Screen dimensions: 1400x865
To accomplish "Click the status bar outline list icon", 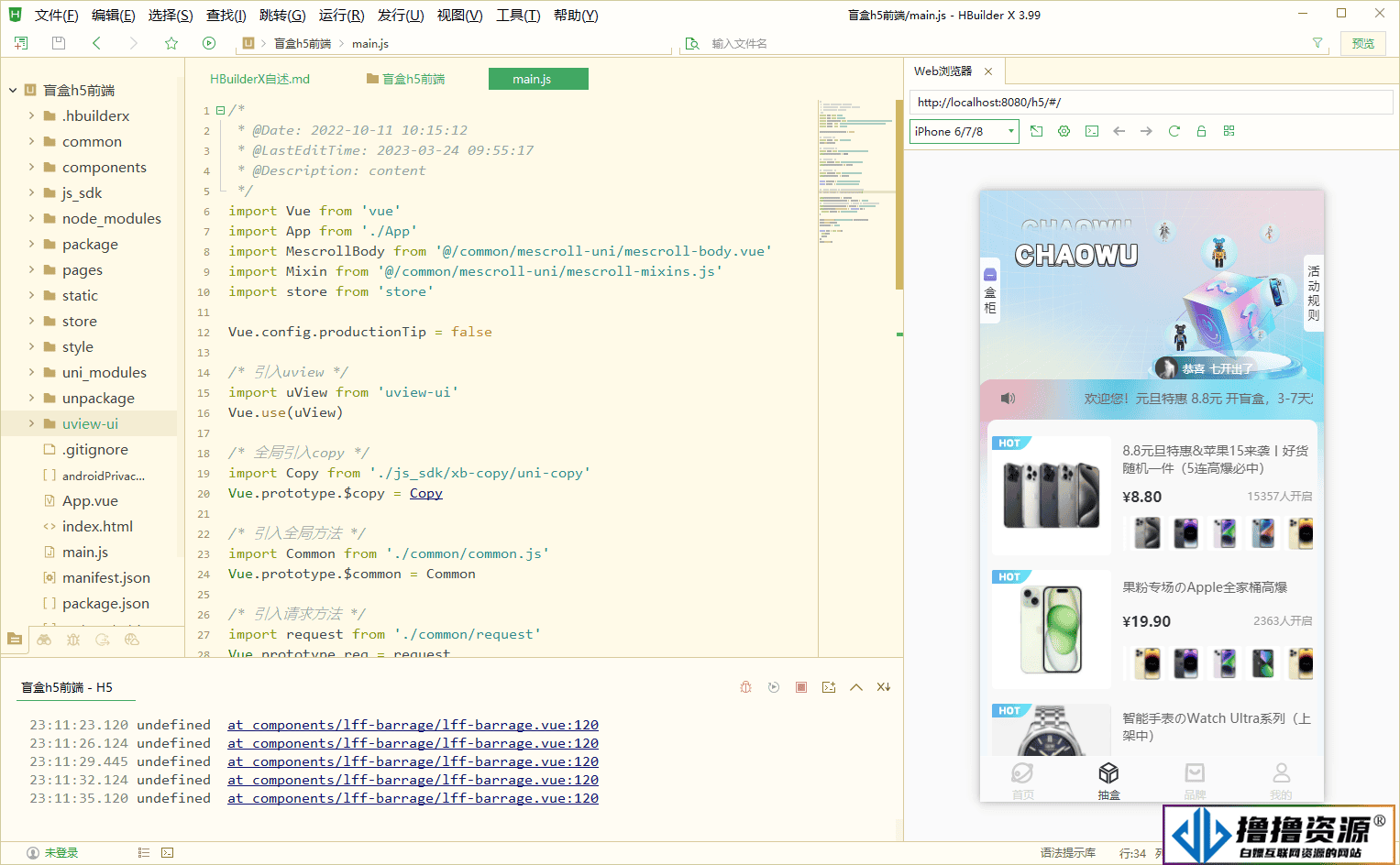I will [x=144, y=852].
